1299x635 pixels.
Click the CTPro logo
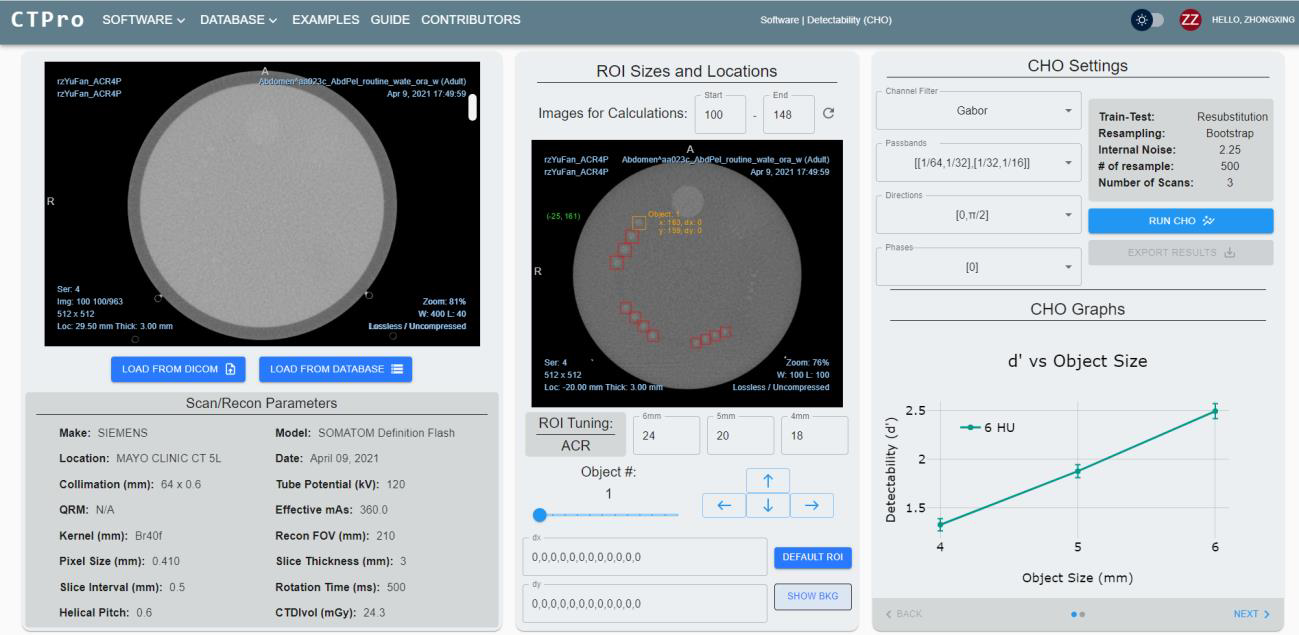[48, 20]
